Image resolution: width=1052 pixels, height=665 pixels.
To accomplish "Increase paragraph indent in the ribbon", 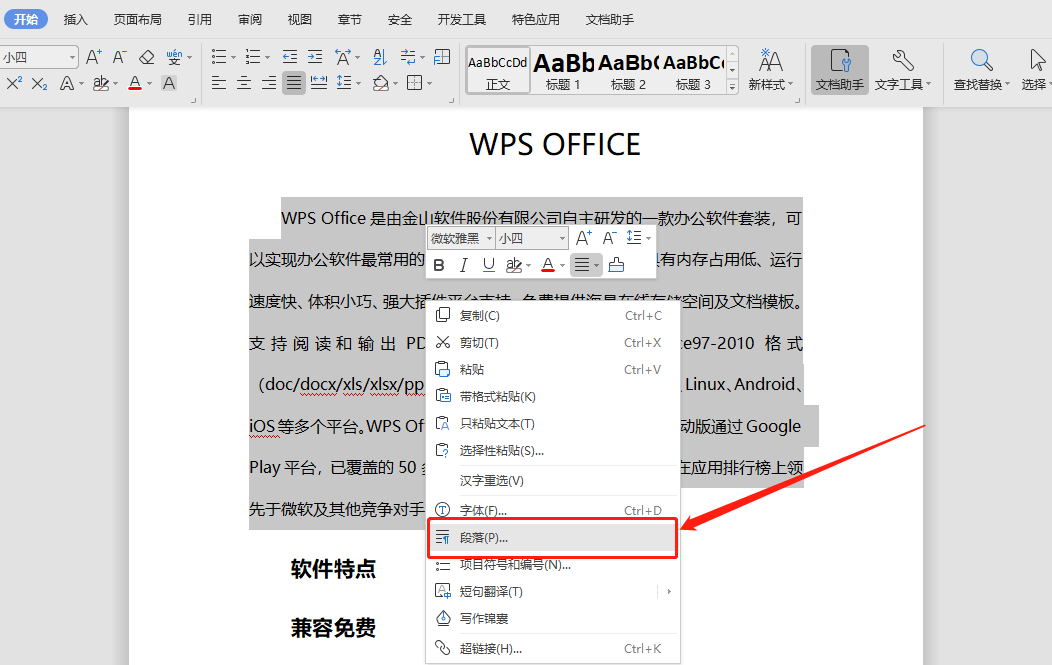I will [x=315, y=57].
